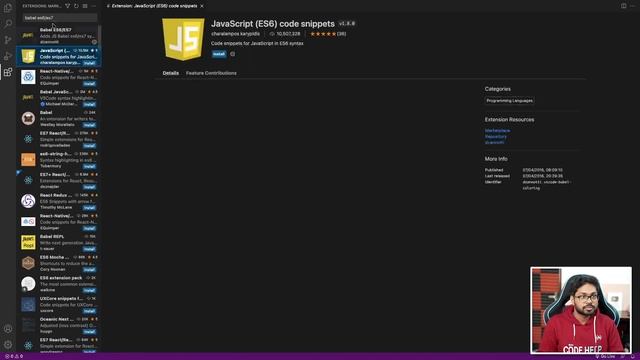
Task: Open the Search view in activity bar
Action: [x=8, y=23]
